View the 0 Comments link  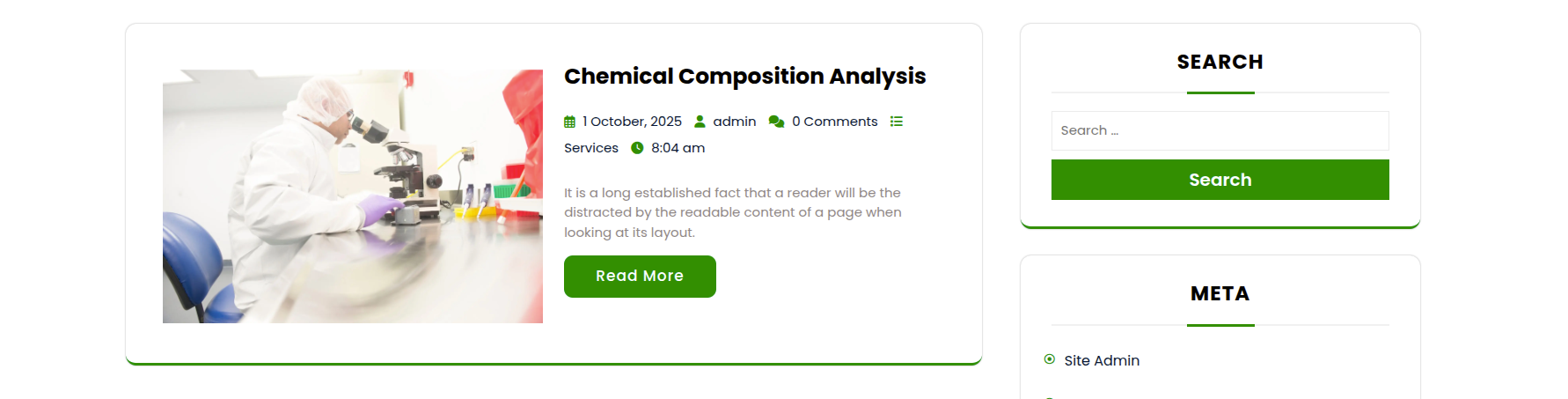pos(834,122)
